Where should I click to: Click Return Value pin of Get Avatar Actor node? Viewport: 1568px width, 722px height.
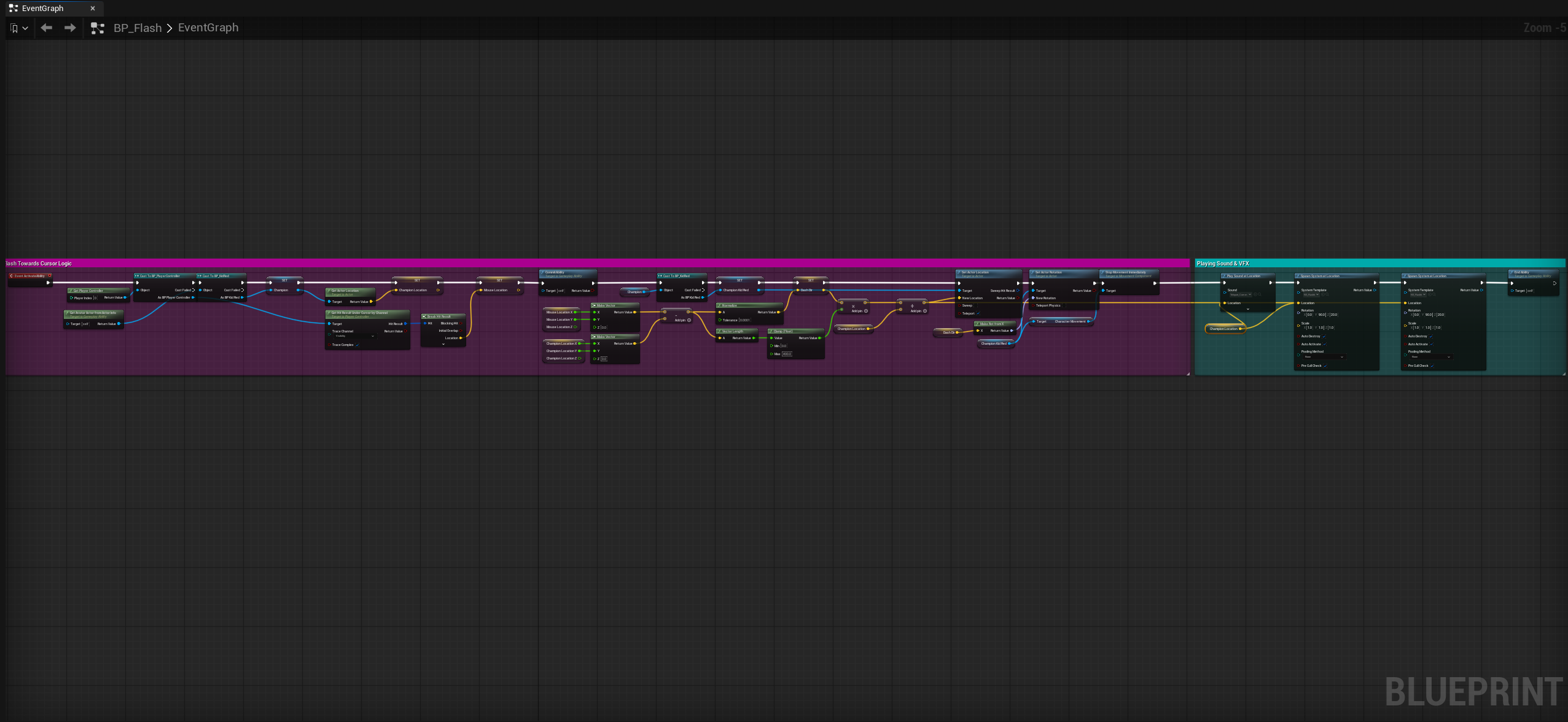tap(119, 324)
